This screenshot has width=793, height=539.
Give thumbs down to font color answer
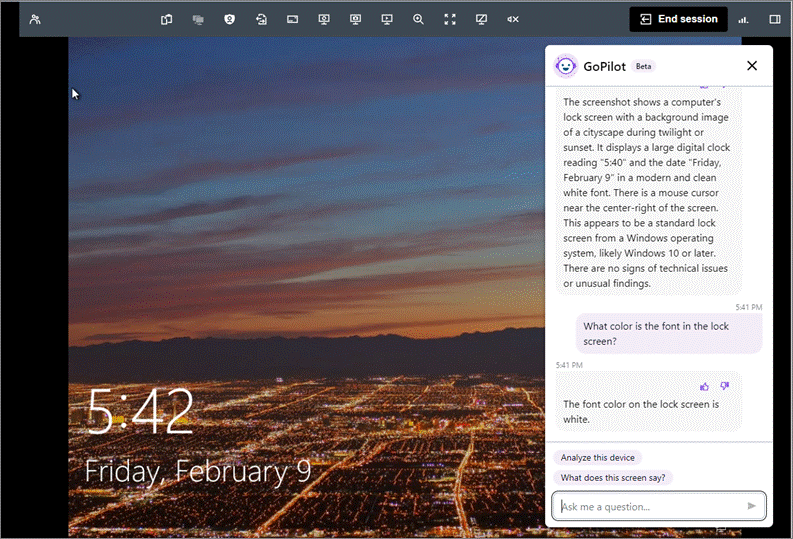point(725,386)
